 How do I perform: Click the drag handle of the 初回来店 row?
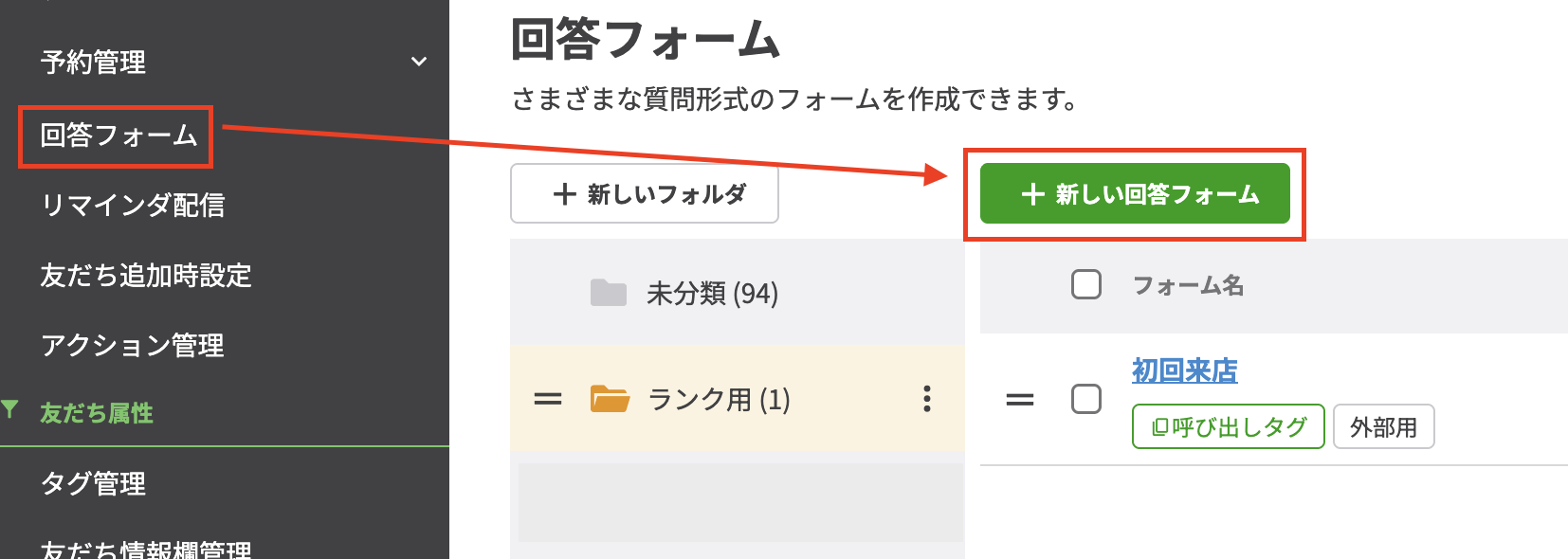coord(1020,400)
